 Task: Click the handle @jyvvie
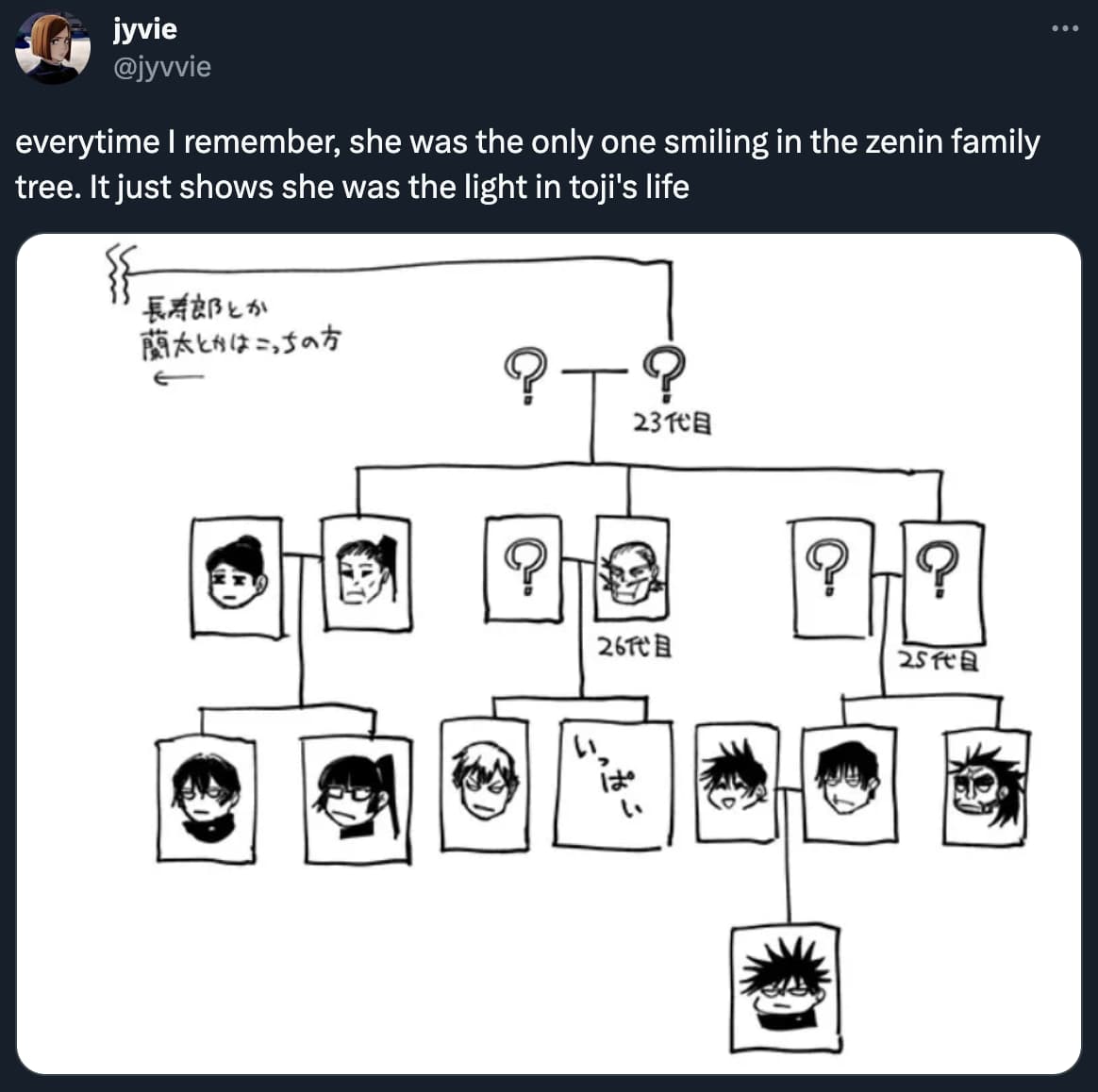click(162, 67)
